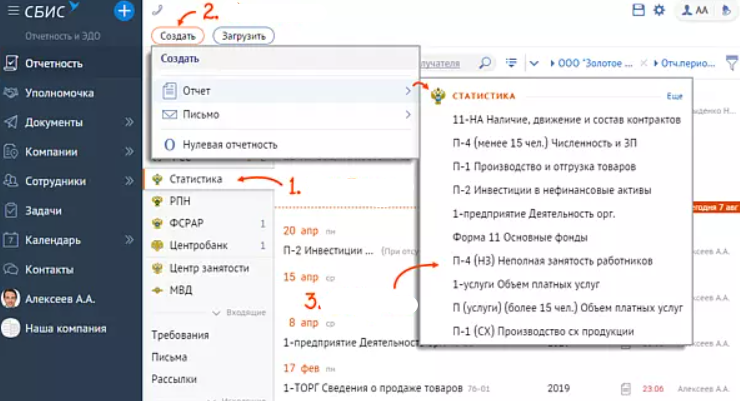This screenshot has height=401, width=740.
Task: Expand the Письмо submenu arrow
Action: click(x=408, y=115)
